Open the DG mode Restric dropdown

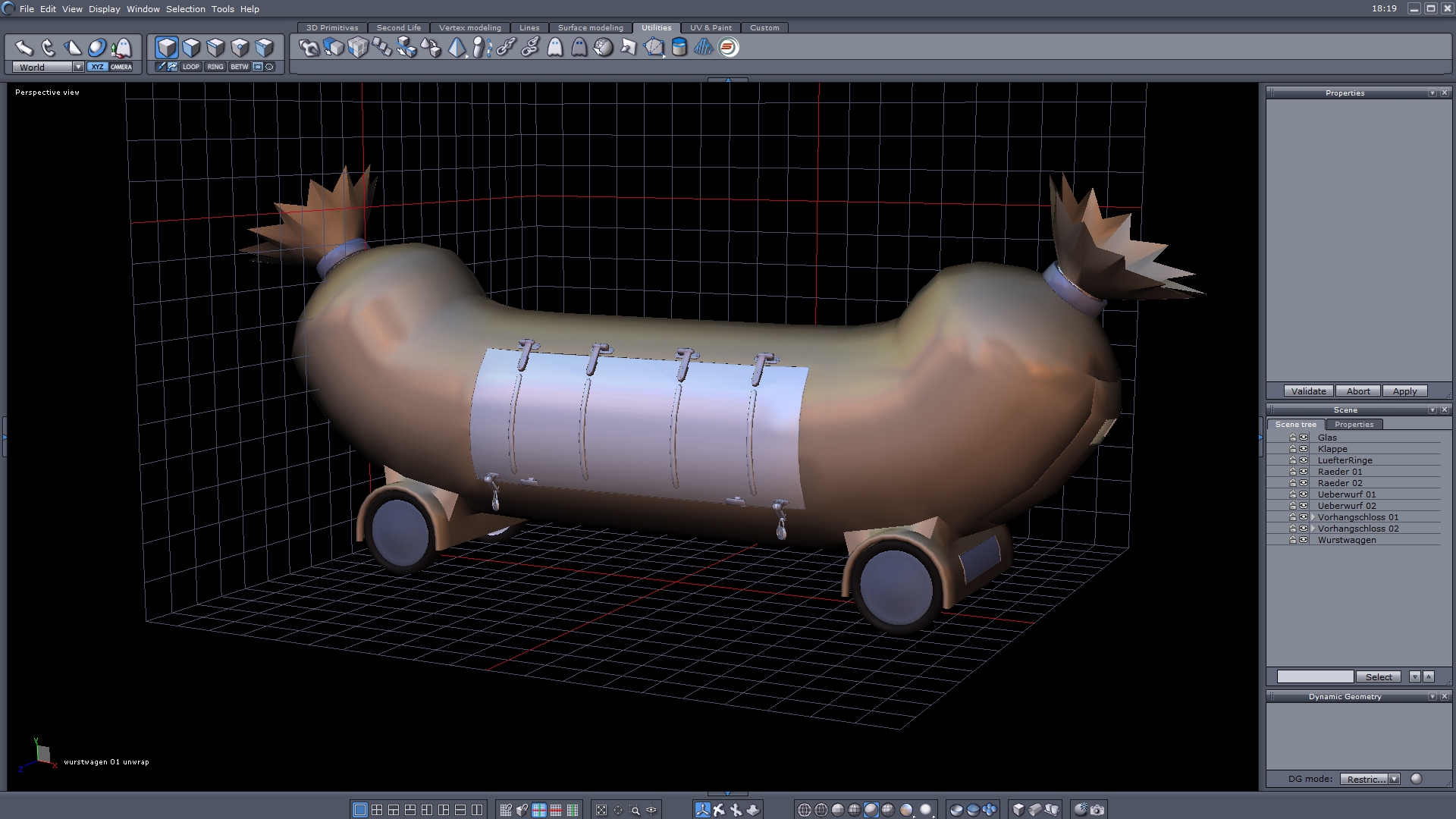tap(1394, 779)
